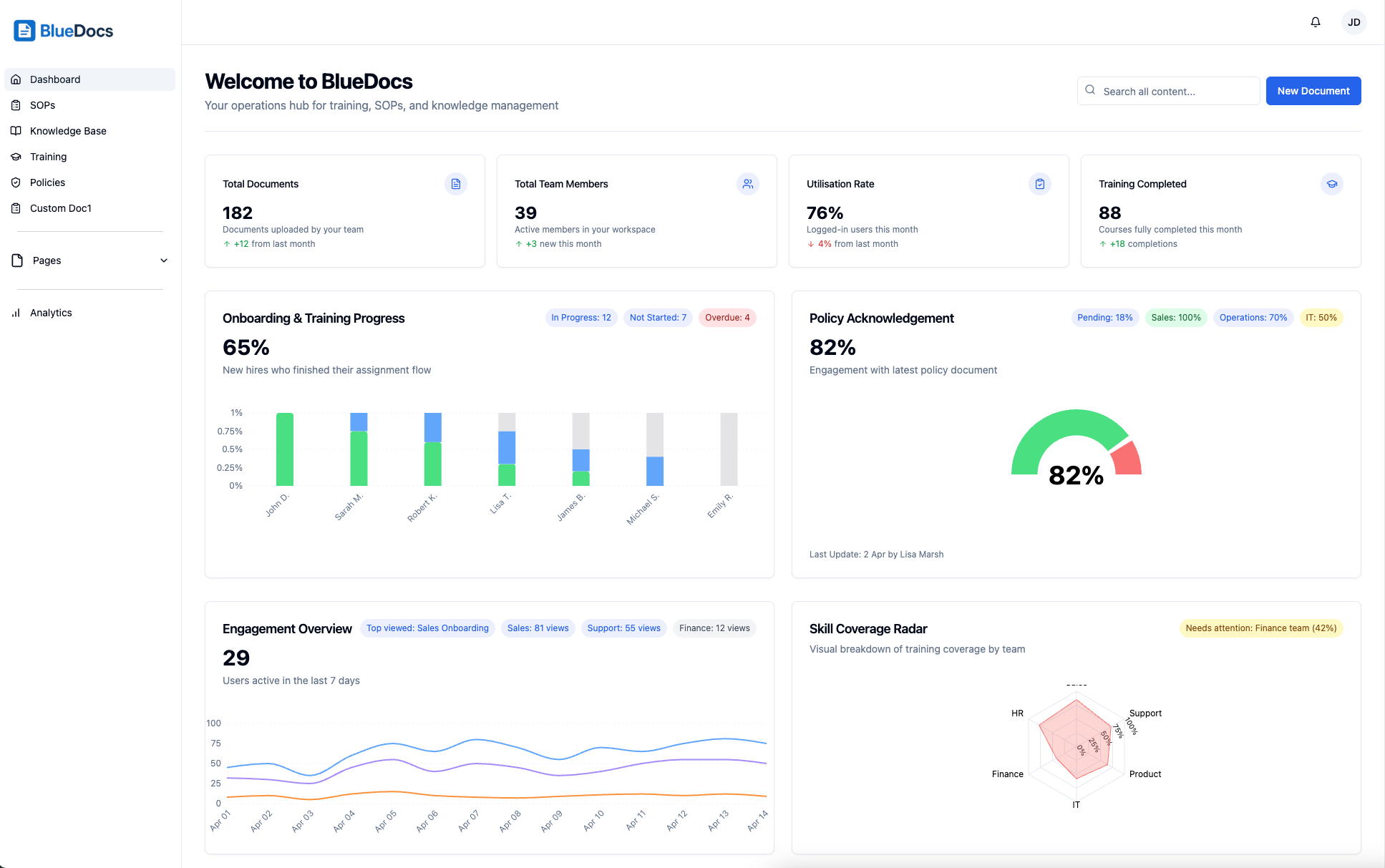Go to Training in the sidebar

coord(48,157)
